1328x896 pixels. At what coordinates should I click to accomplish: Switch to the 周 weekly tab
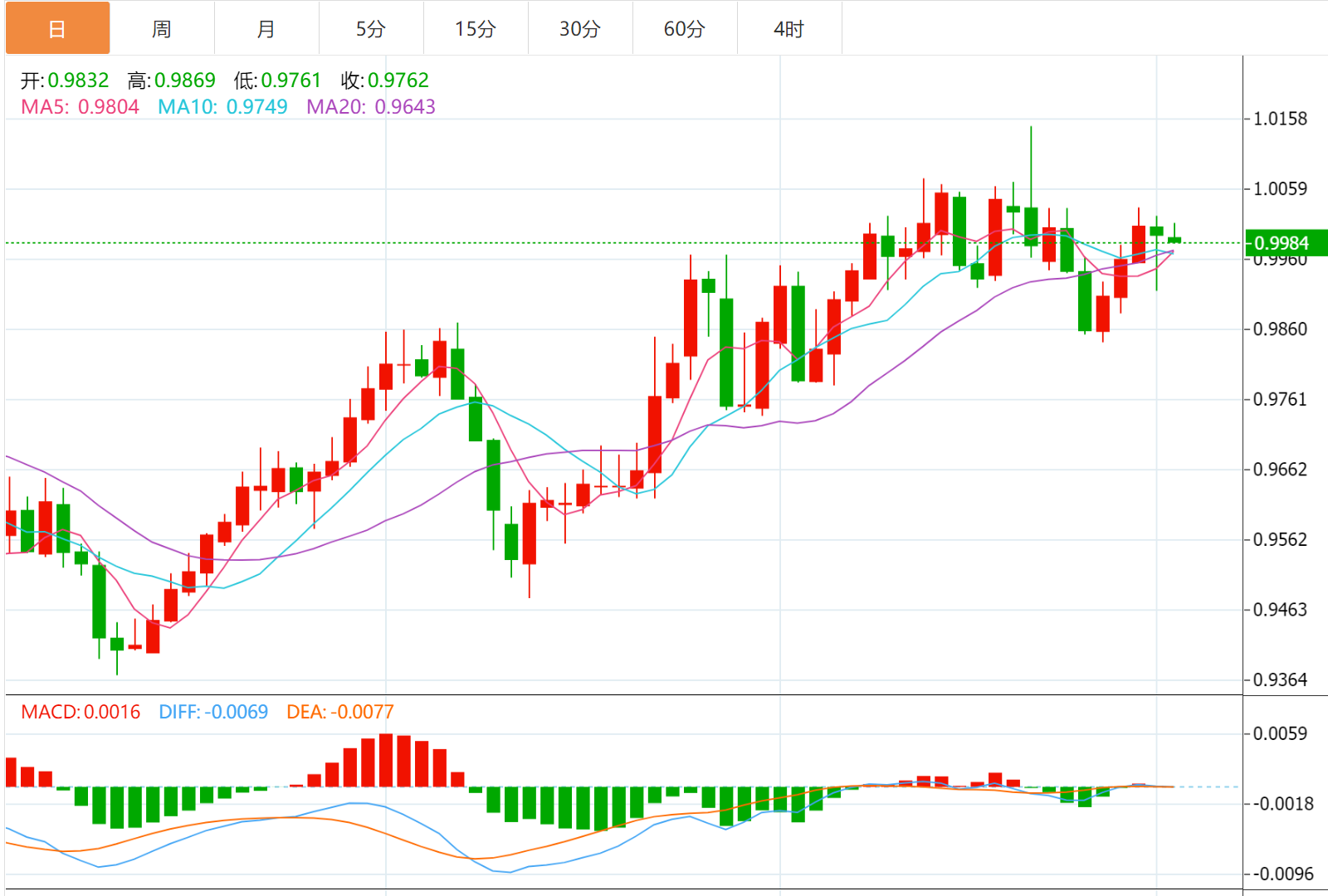pyautogui.click(x=162, y=29)
